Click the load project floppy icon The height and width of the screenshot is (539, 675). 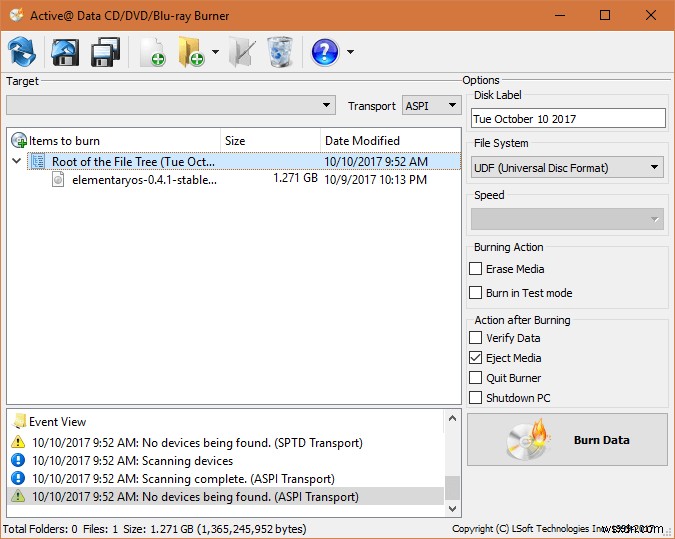(65, 52)
